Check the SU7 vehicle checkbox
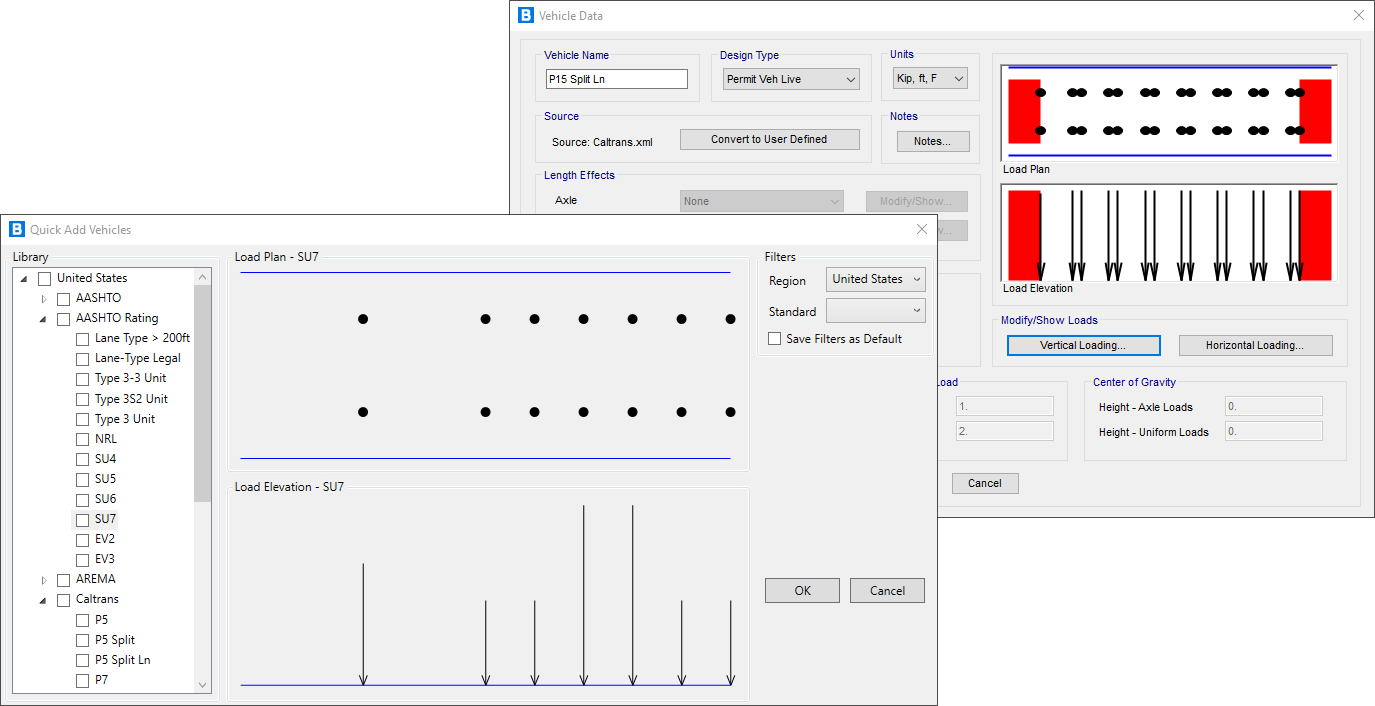 pyautogui.click(x=82, y=520)
